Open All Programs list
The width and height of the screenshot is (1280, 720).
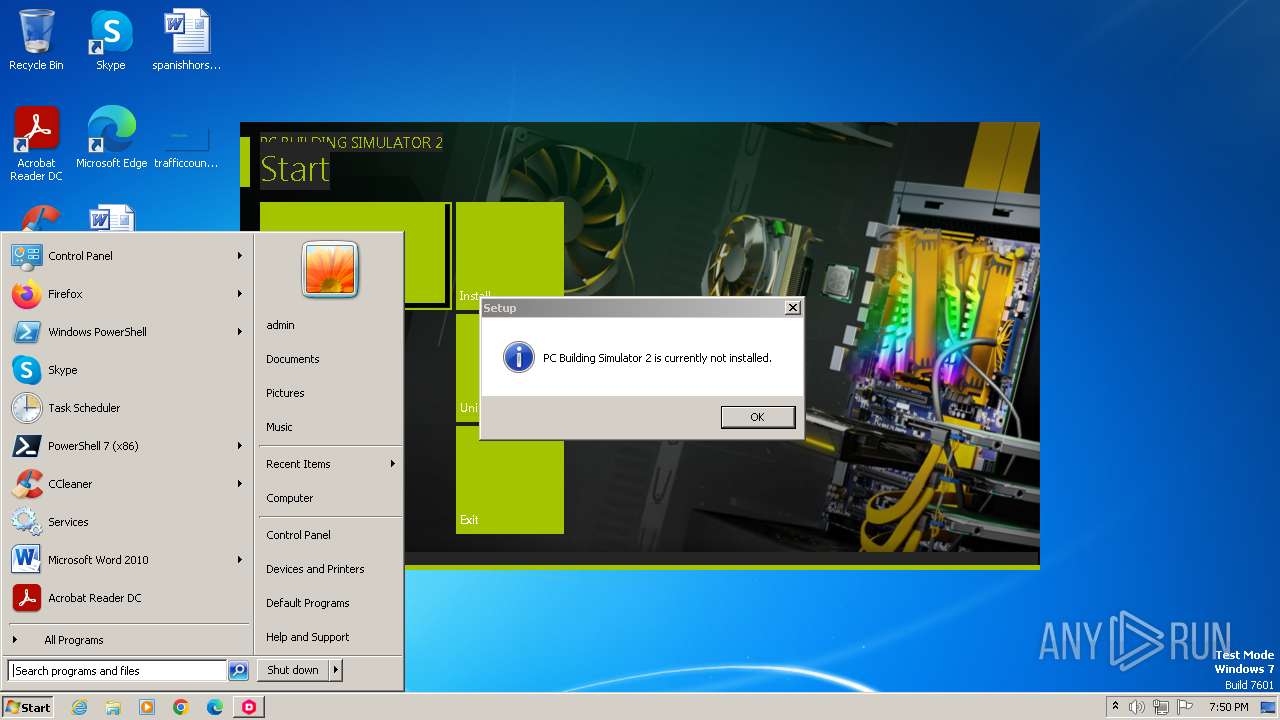(x=126, y=640)
